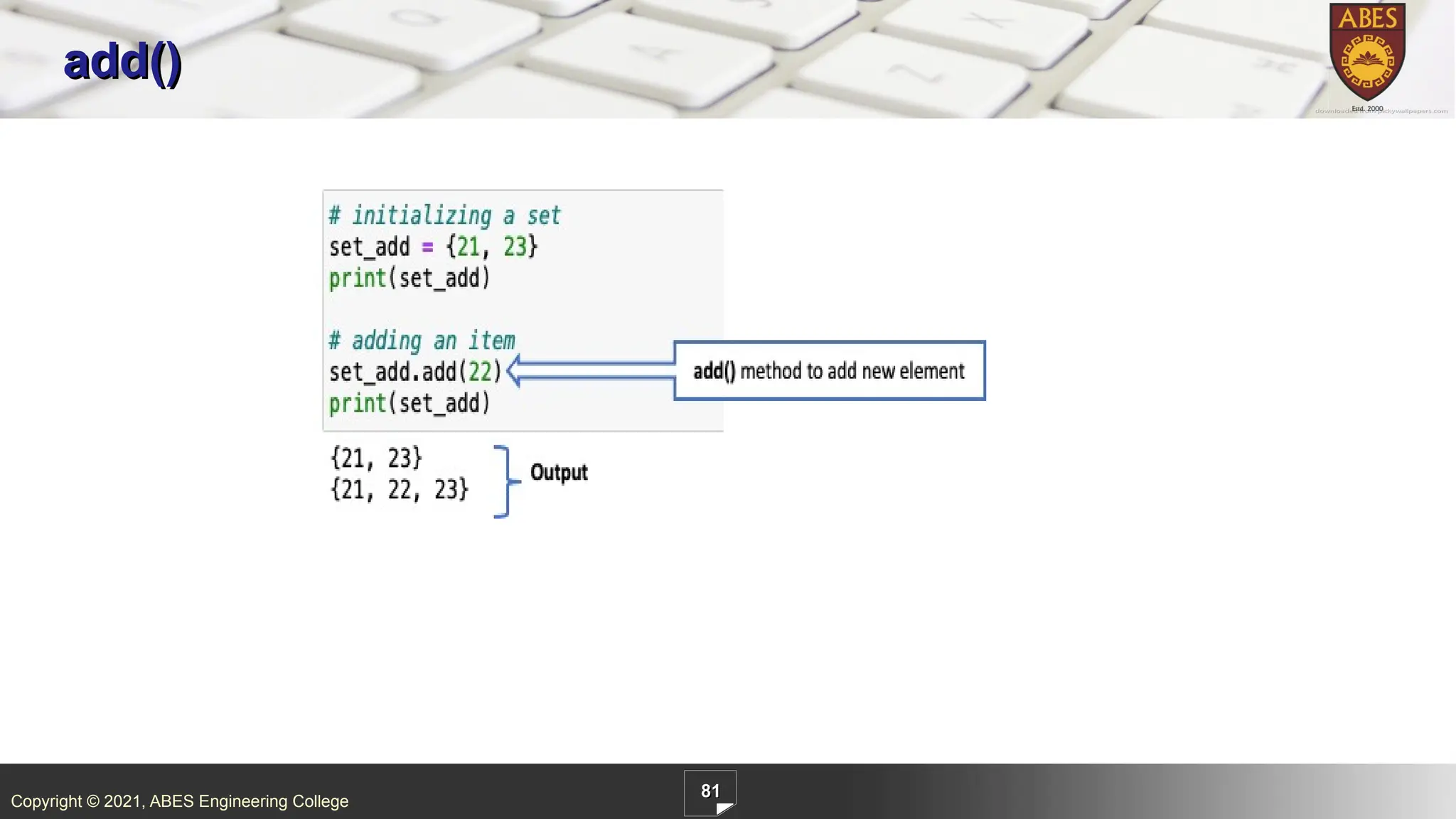Screen dimensions: 1456x819
Task: Click the blue arrow pointing to set_add.add(22)
Action: click(x=590, y=370)
